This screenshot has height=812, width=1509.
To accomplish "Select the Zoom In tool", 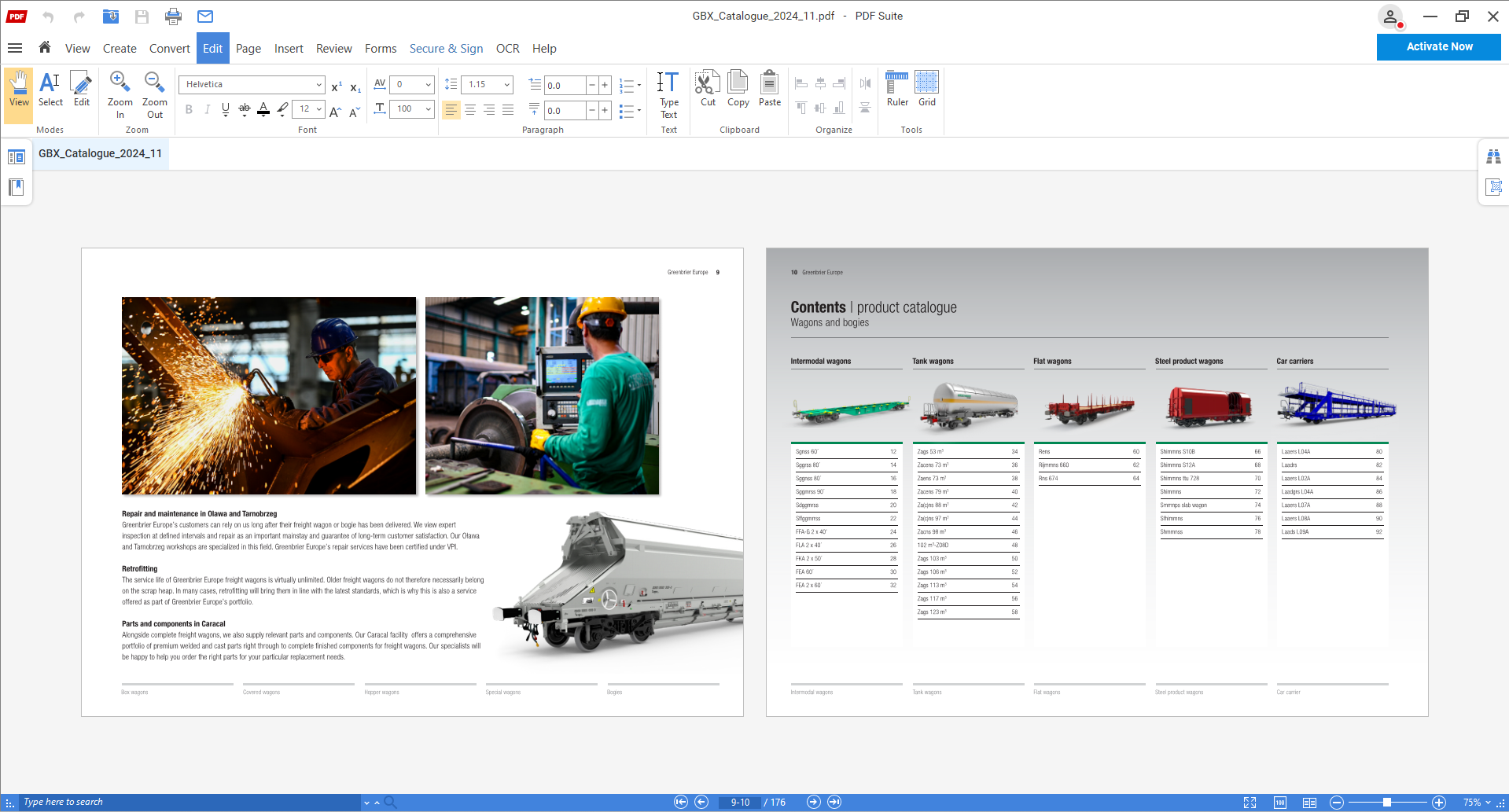I will tap(120, 90).
